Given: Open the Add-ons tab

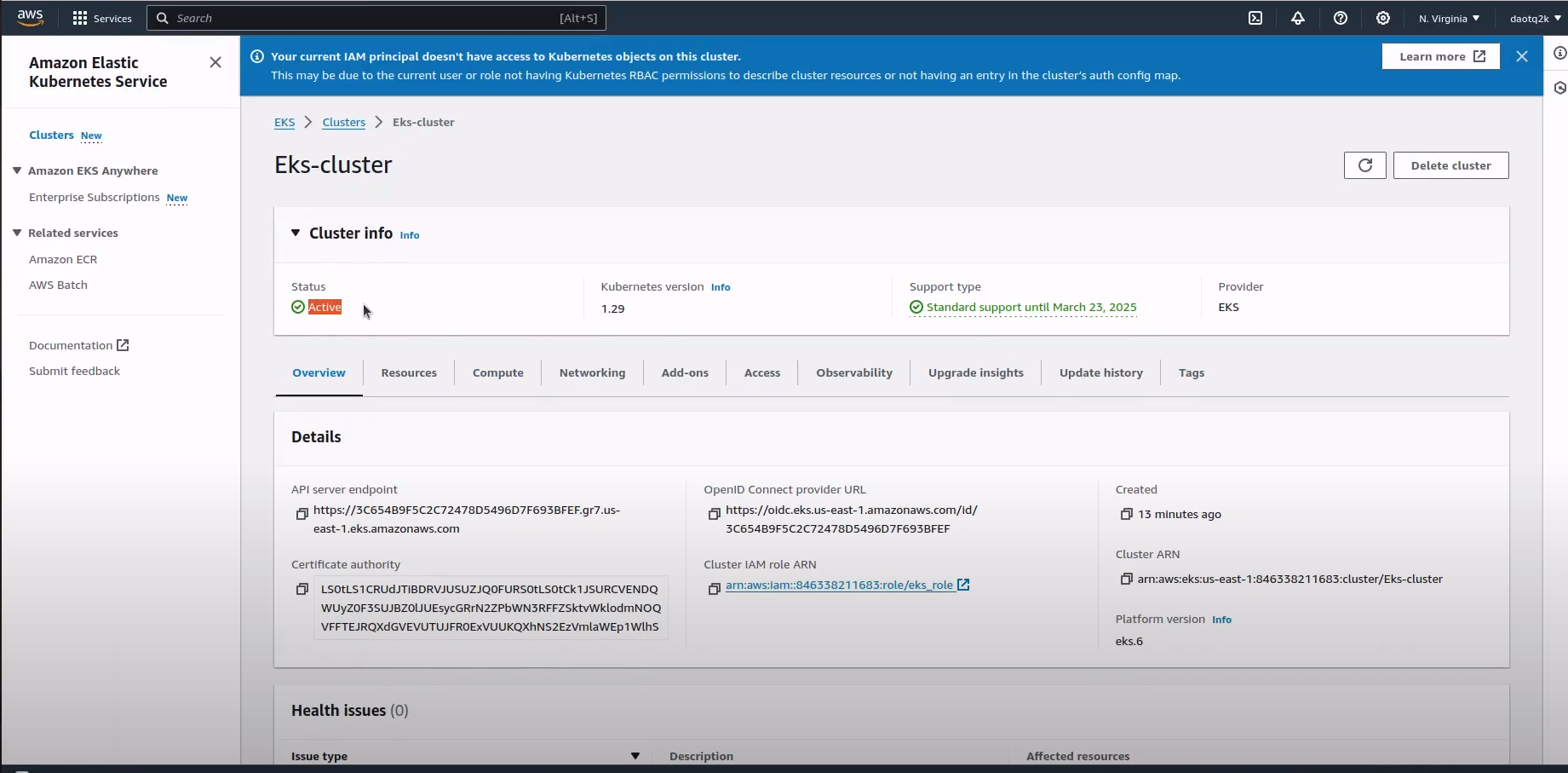Looking at the screenshot, I should pos(685,372).
